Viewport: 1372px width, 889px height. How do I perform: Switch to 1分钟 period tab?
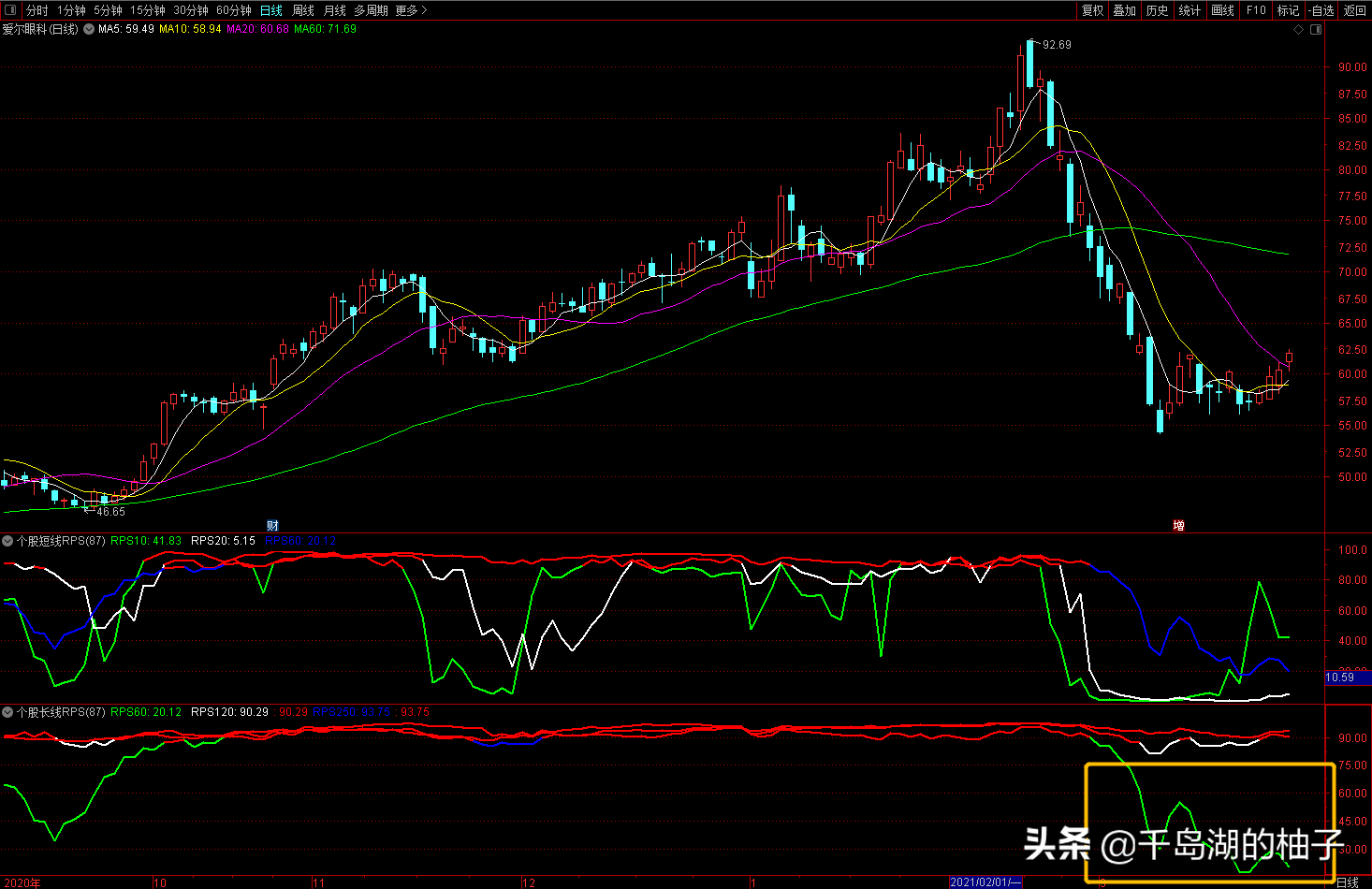click(71, 10)
